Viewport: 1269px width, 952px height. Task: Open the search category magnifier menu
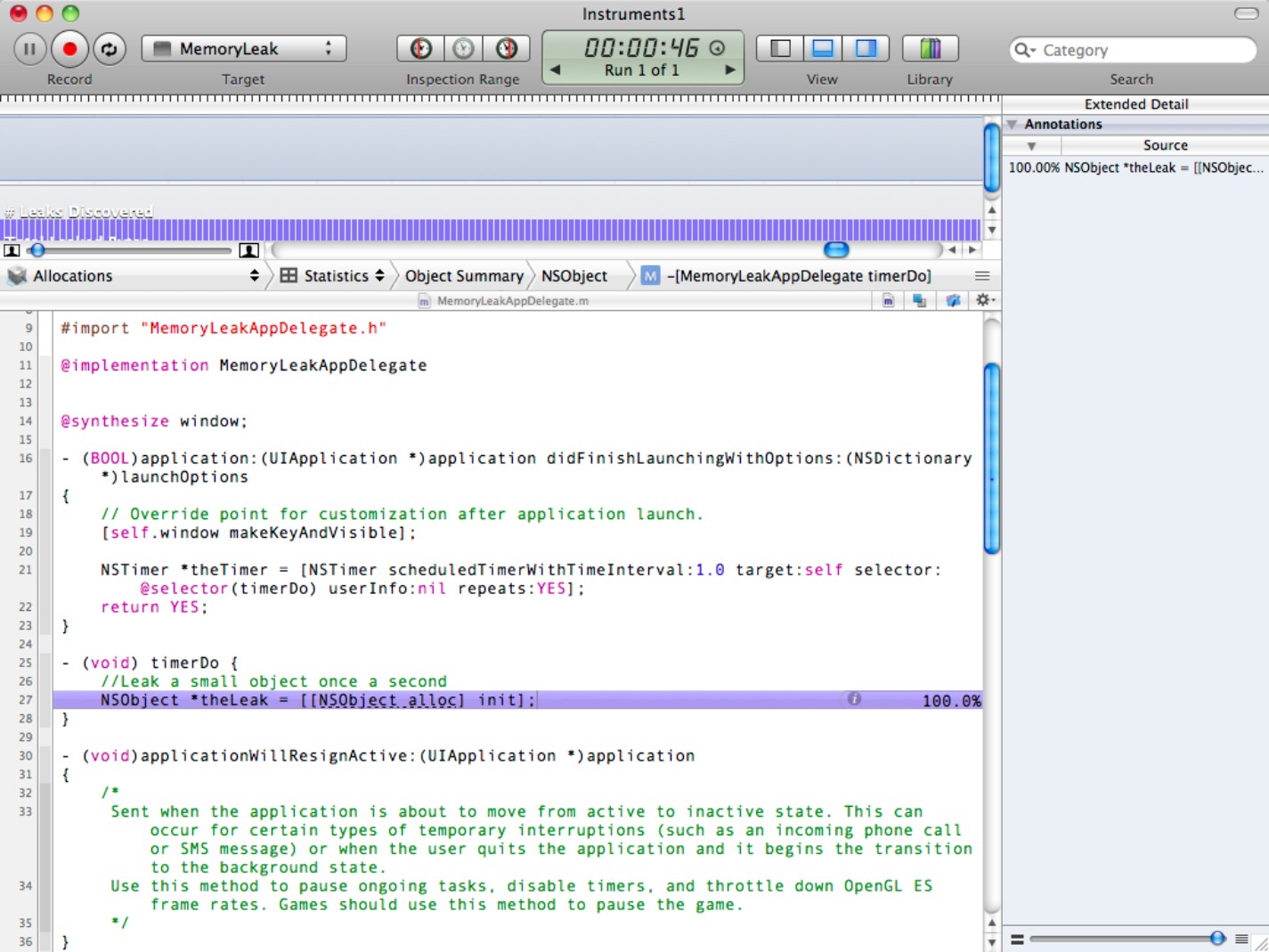pyautogui.click(x=1025, y=51)
